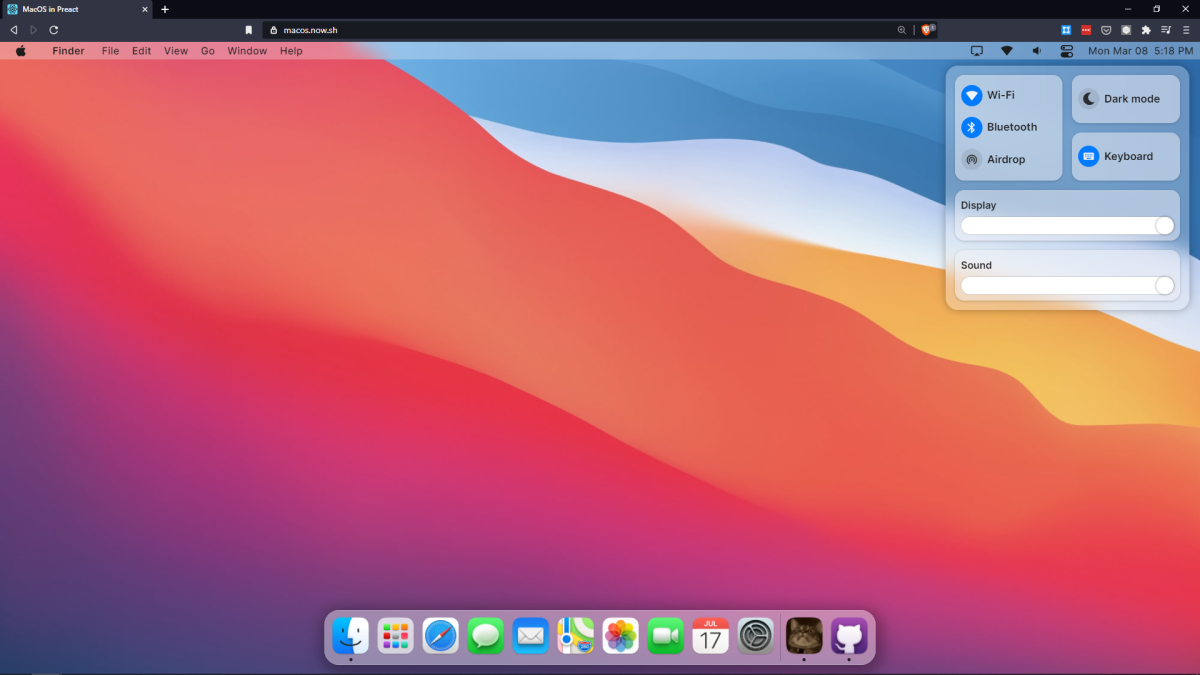The image size is (1200, 675).
Task: Select the Maps icon in the dock
Action: click(575, 636)
